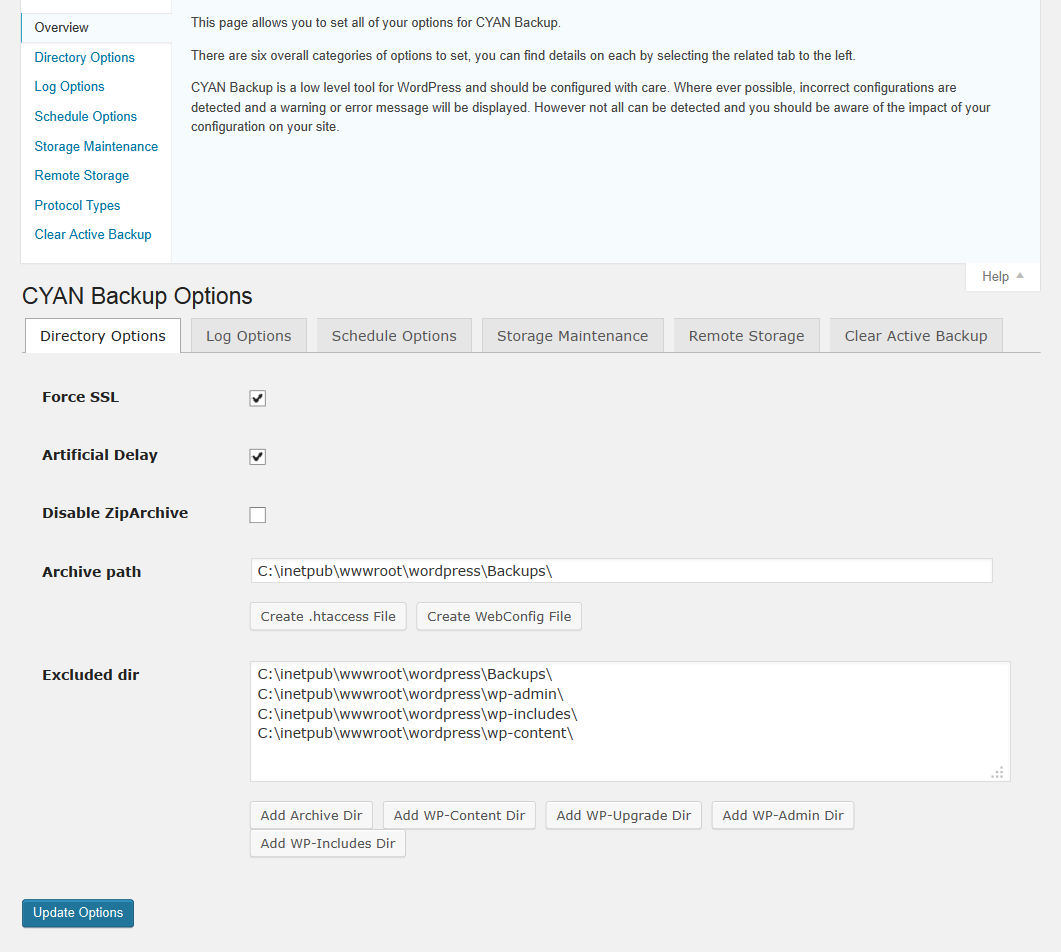Enable the Disable ZipArchive checkbox
The width and height of the screenshot is (1061, 952).
point(257,515)
